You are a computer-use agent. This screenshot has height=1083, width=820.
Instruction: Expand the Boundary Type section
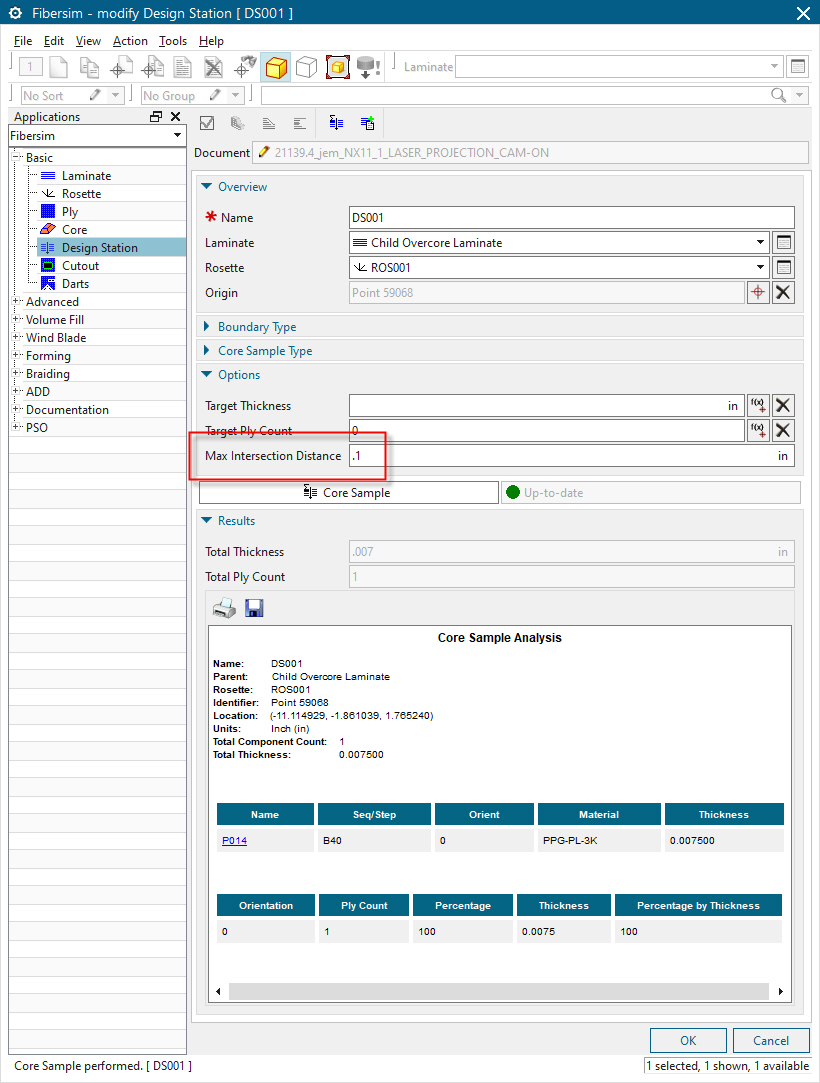257,327
